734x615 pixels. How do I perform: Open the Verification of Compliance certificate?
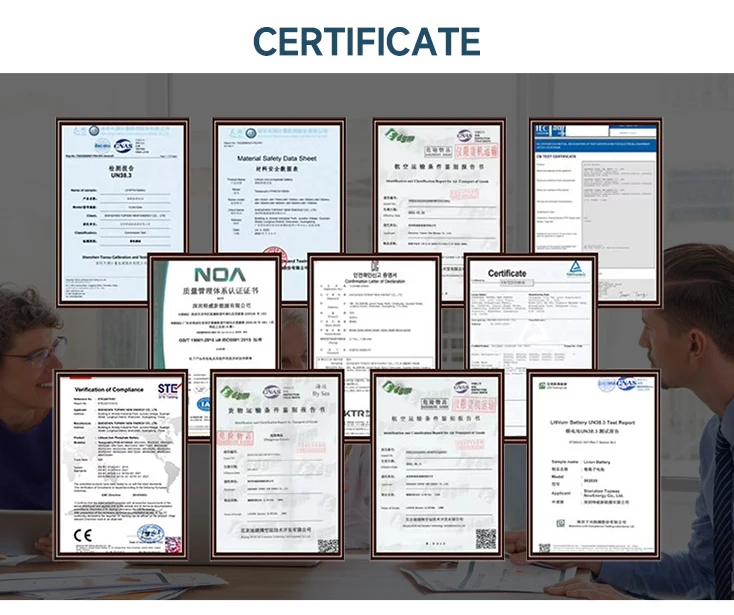pyautogui.click(x=121, y=465)
